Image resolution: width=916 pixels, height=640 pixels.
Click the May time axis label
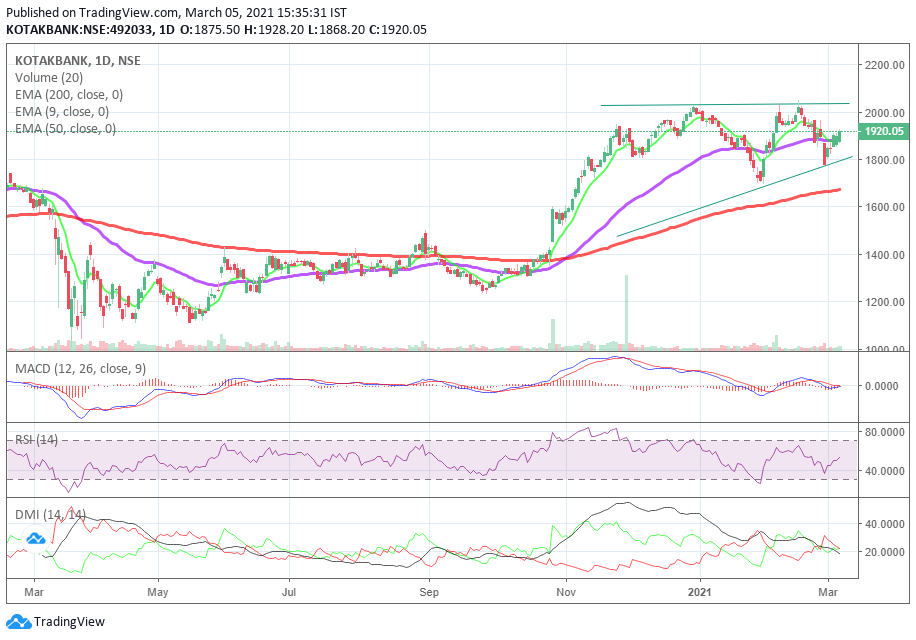[158, 592]
